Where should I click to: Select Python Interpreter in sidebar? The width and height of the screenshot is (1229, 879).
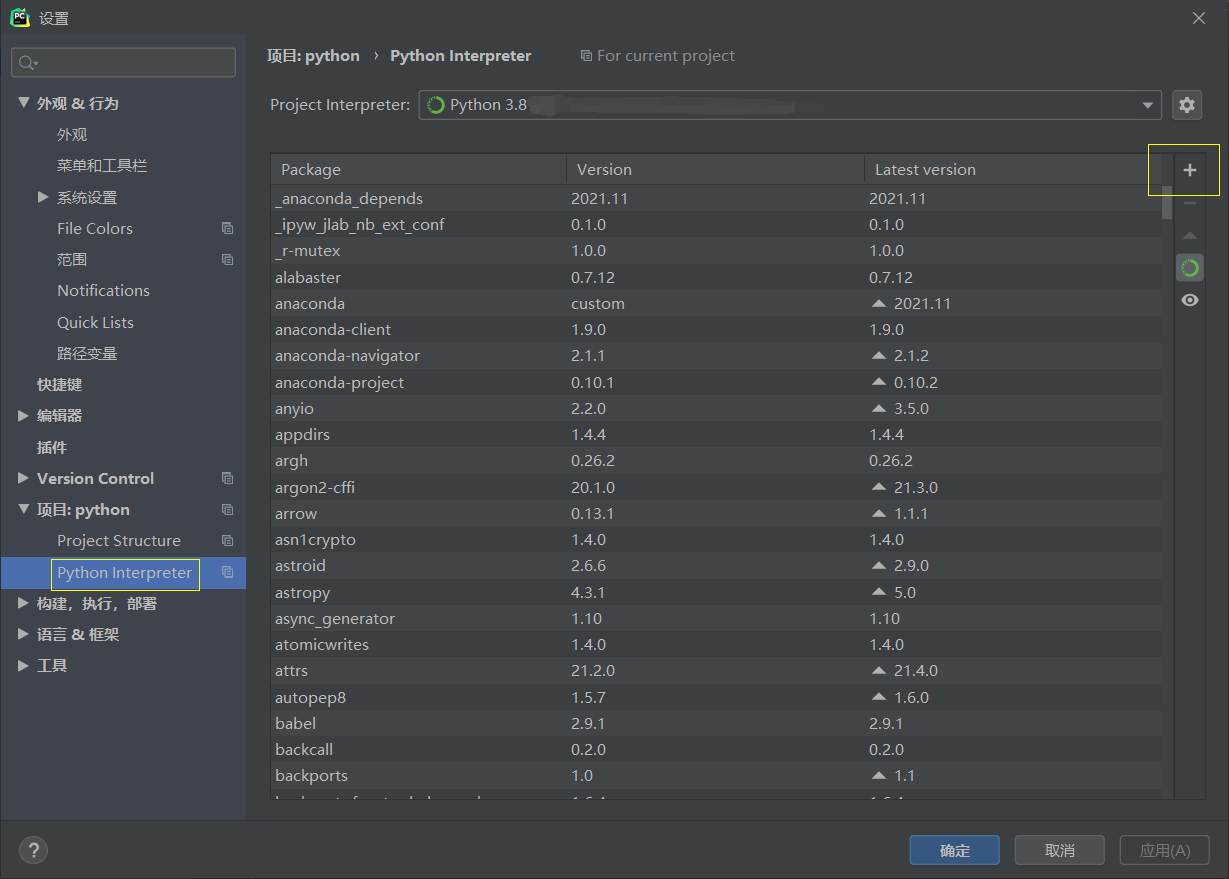tap(124, 573)
